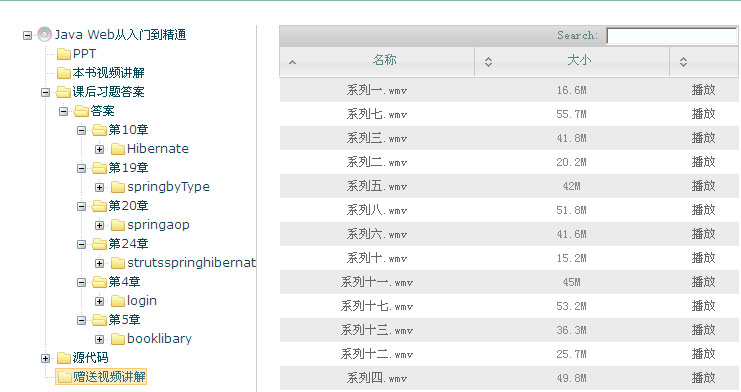Collapse the 第4章 node

[81, 282]
